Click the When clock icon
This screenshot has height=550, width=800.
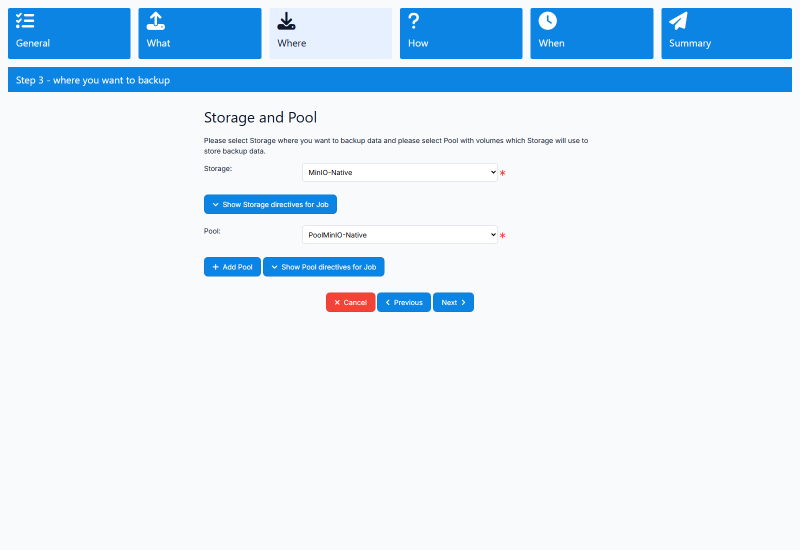(547, 21)
